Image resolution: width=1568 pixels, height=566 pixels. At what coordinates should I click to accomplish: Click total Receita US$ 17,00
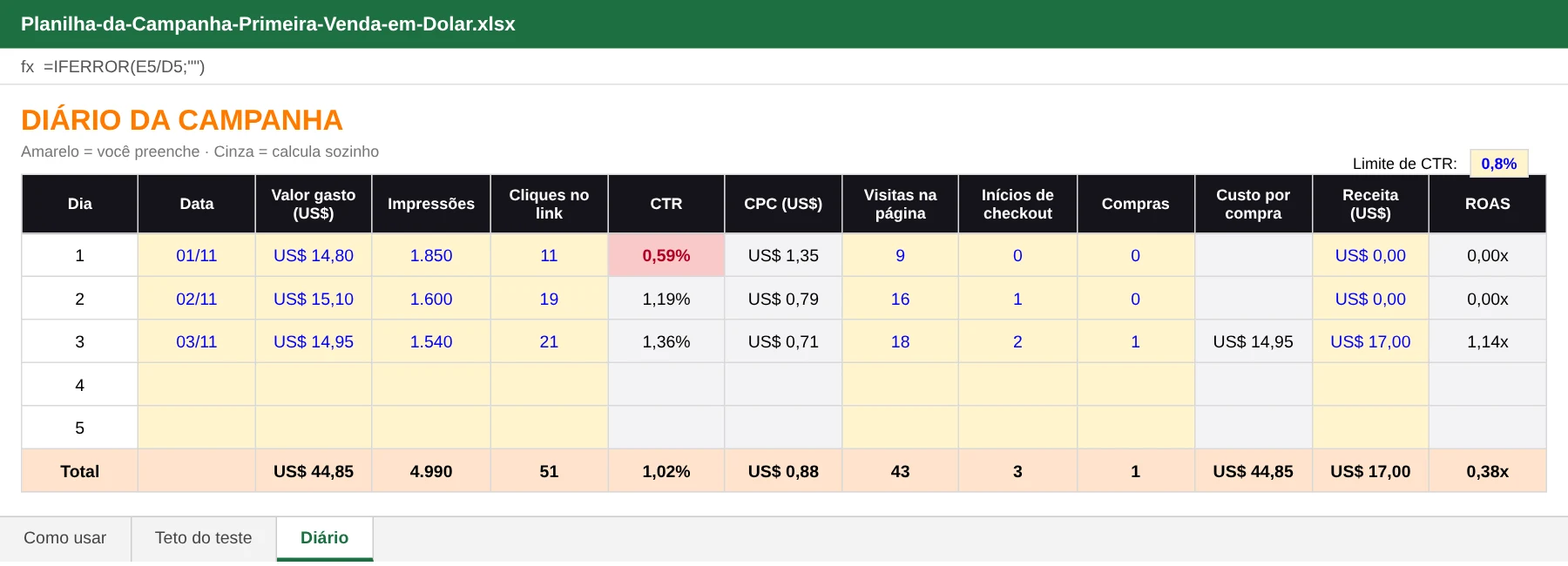[1370, 471]
